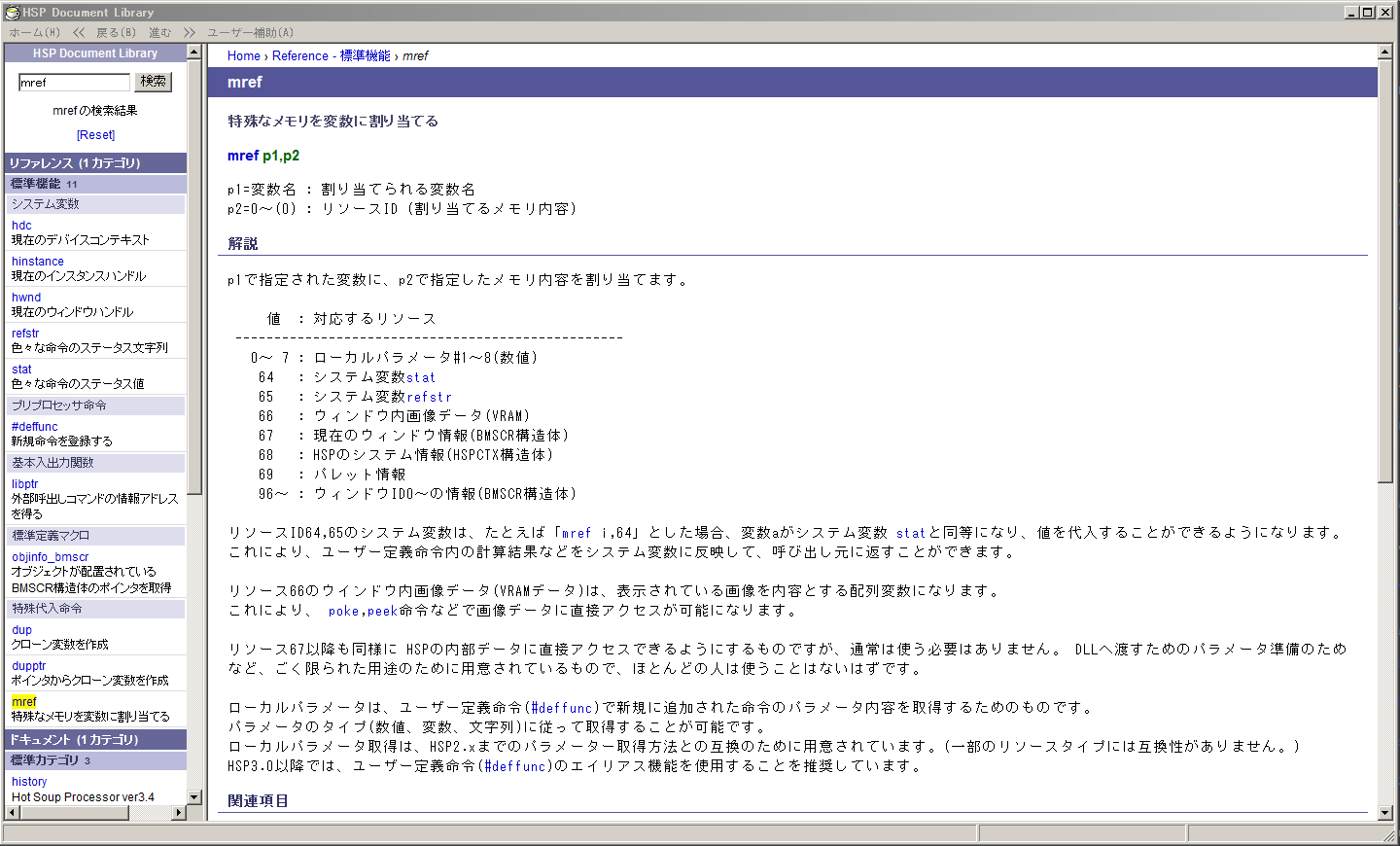Open the ユーザー補助(A) menu

(251, 33)
